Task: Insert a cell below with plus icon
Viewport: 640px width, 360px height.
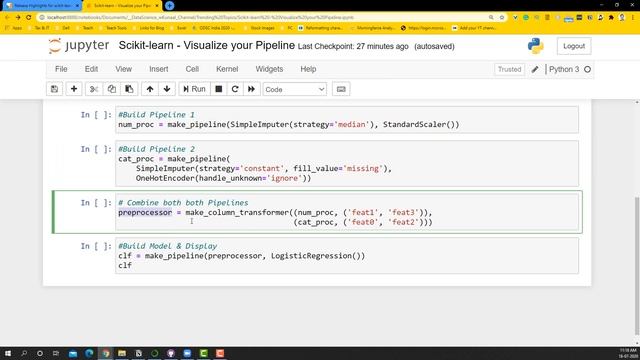Action: coord(74,89)
